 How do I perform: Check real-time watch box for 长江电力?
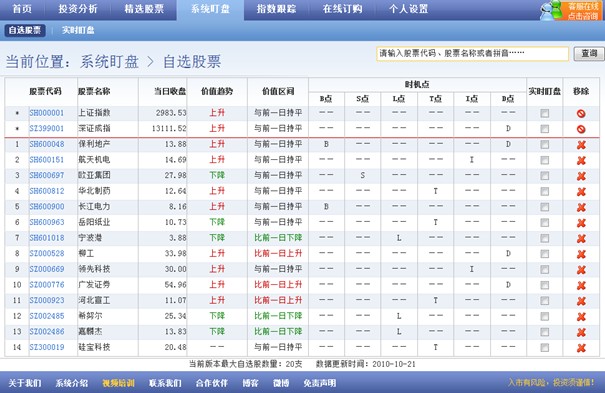(x=544, y=207)
